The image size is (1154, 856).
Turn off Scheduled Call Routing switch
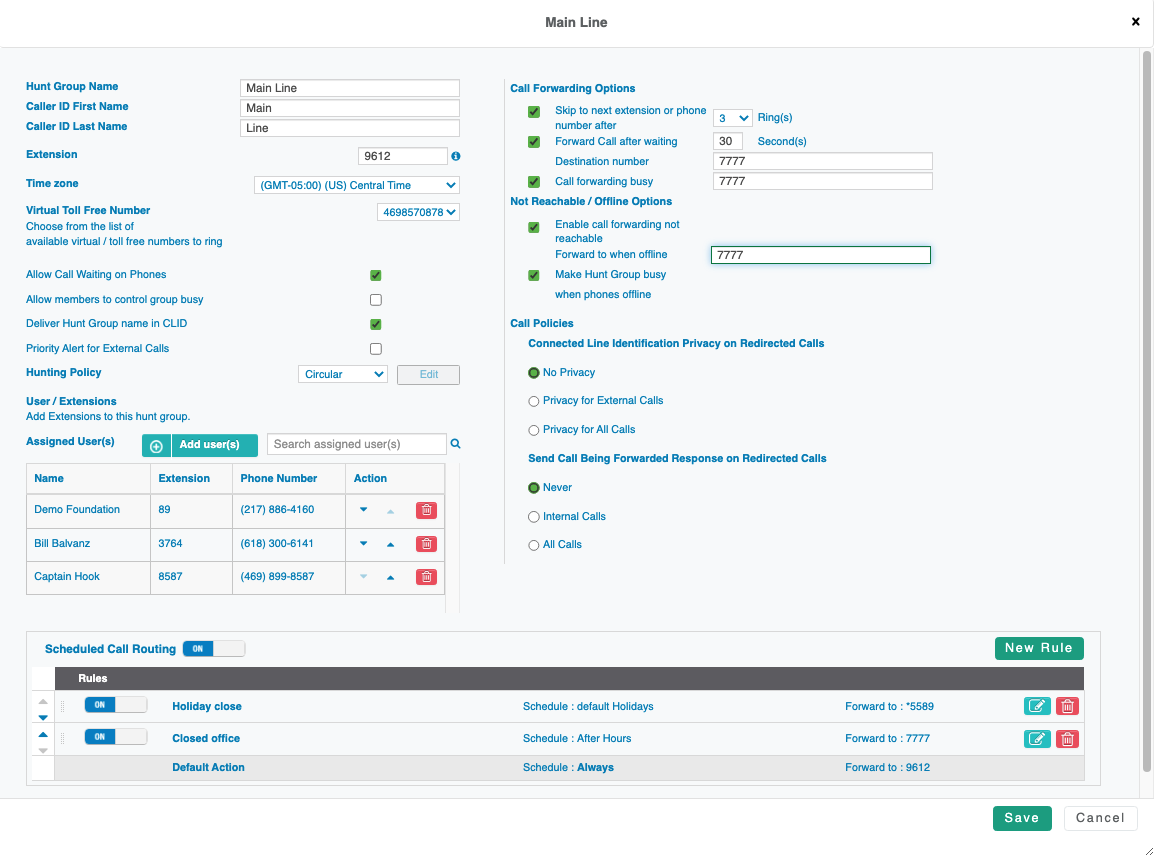[213, 649]
